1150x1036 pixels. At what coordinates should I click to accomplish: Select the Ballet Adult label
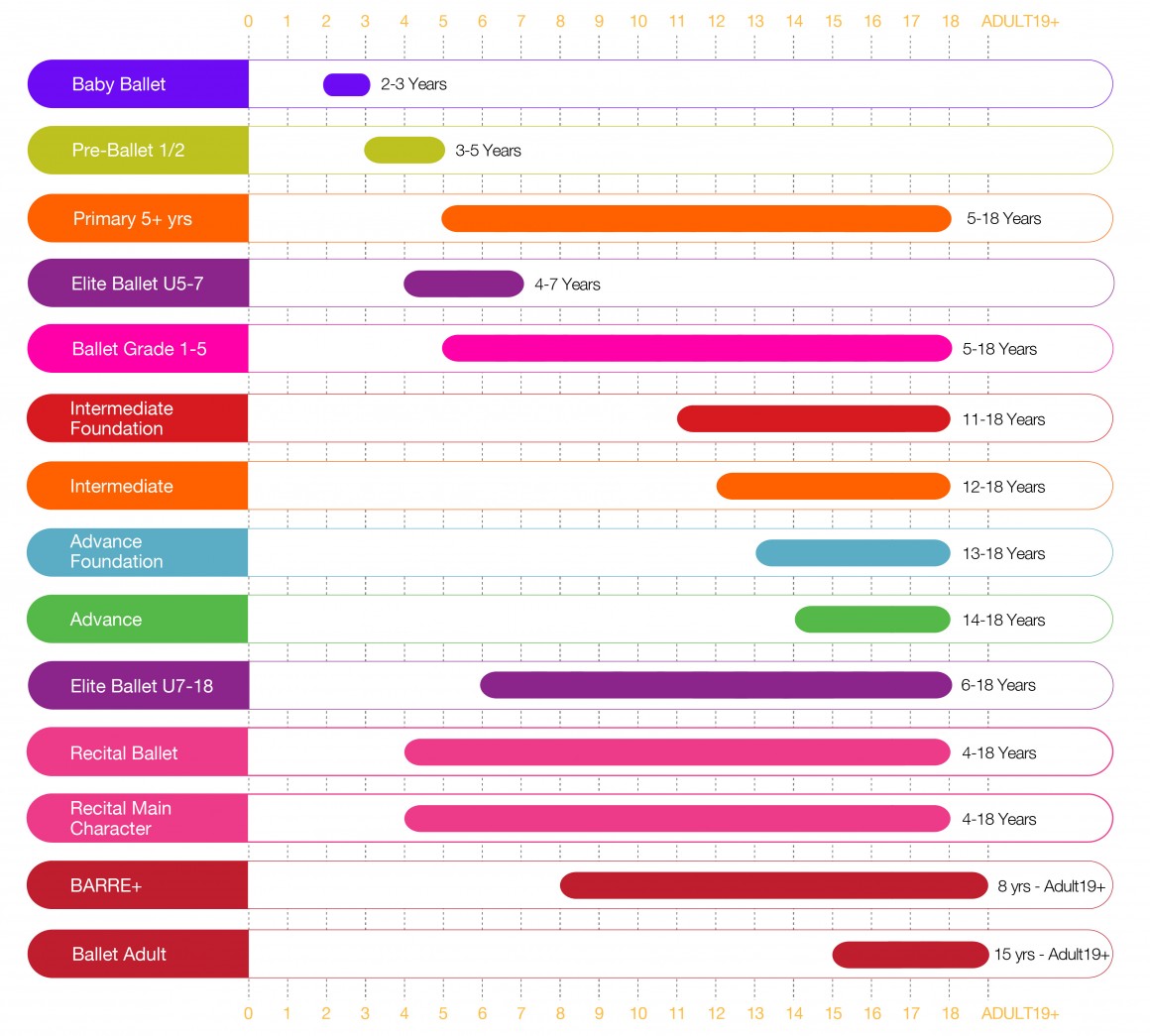(x=119, y=955)
